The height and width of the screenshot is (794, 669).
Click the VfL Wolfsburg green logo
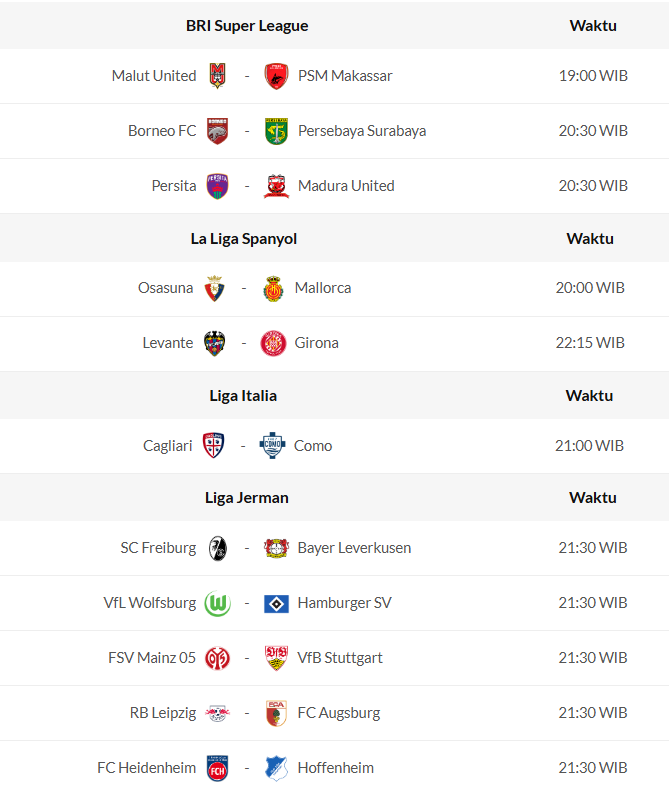(x=218, y=603)
